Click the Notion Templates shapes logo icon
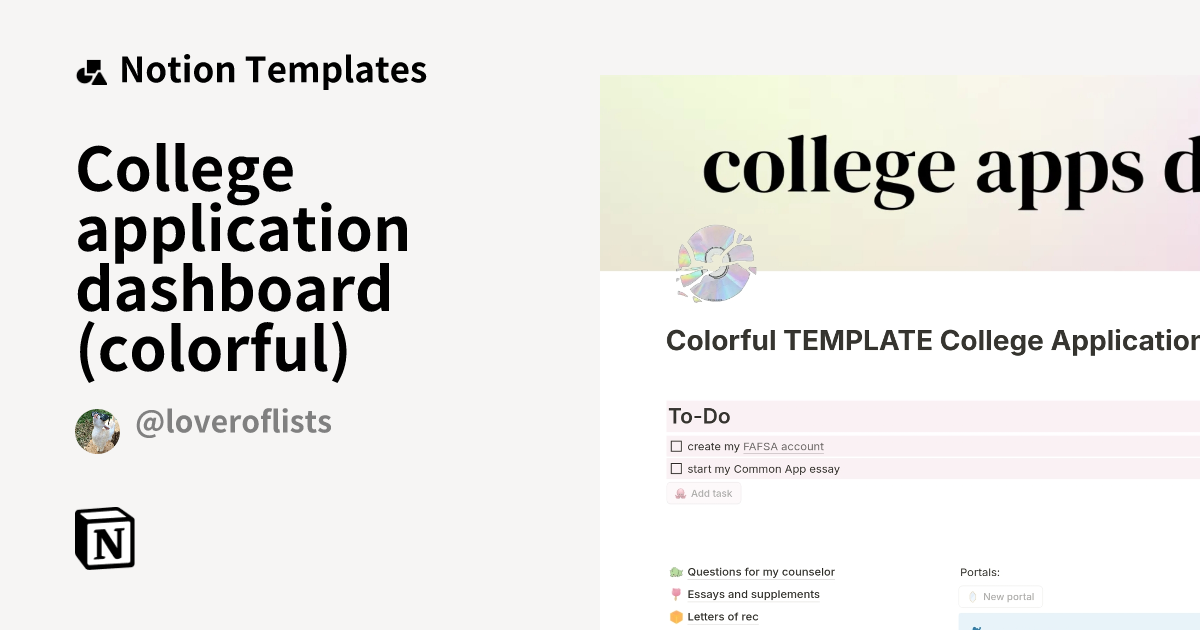This screenshot has height=630, width=1200. pyautogui.click(x=91, y=72)
